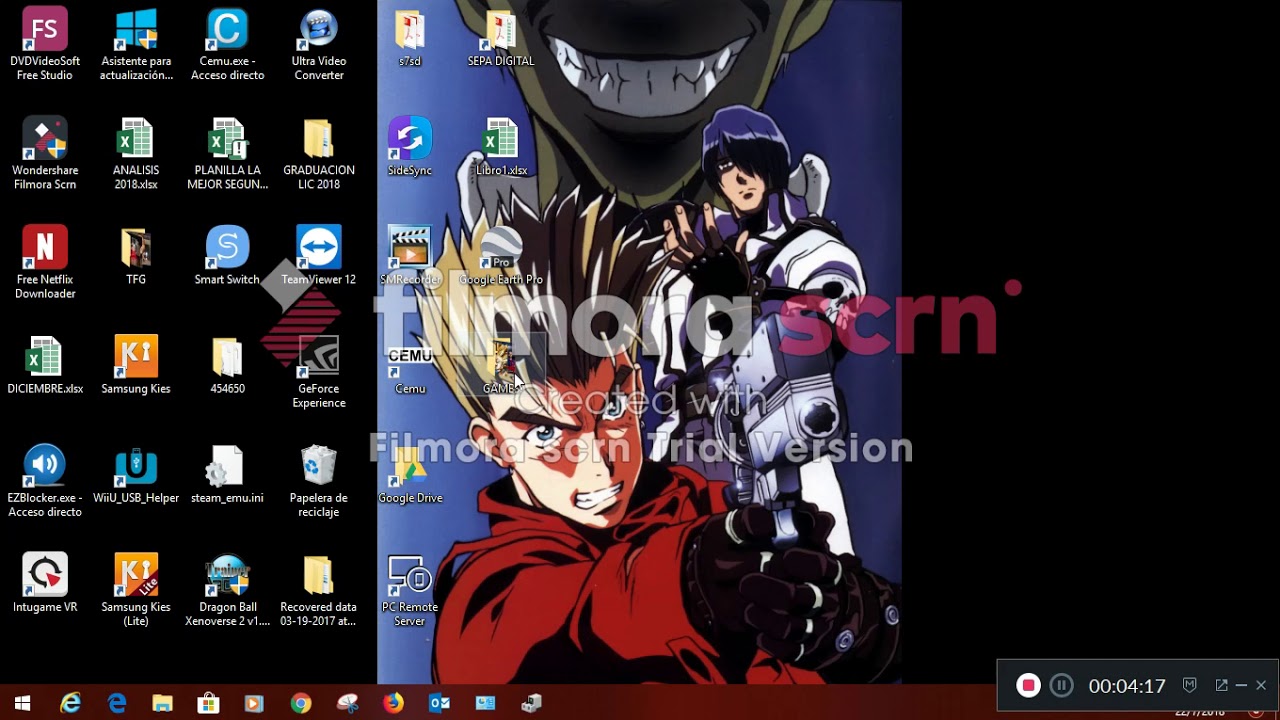The image size is (1280, 720).
Task: Open Libro1.xlsx file
Action: (x=501, y=147)
